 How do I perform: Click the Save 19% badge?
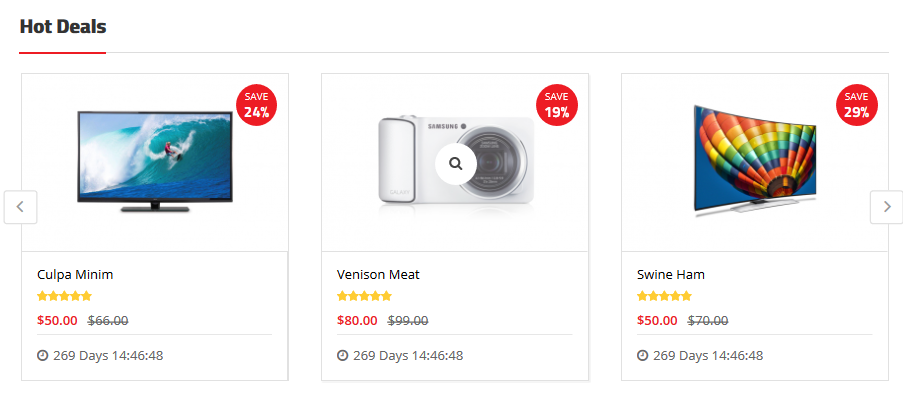(x=556, y=106)
